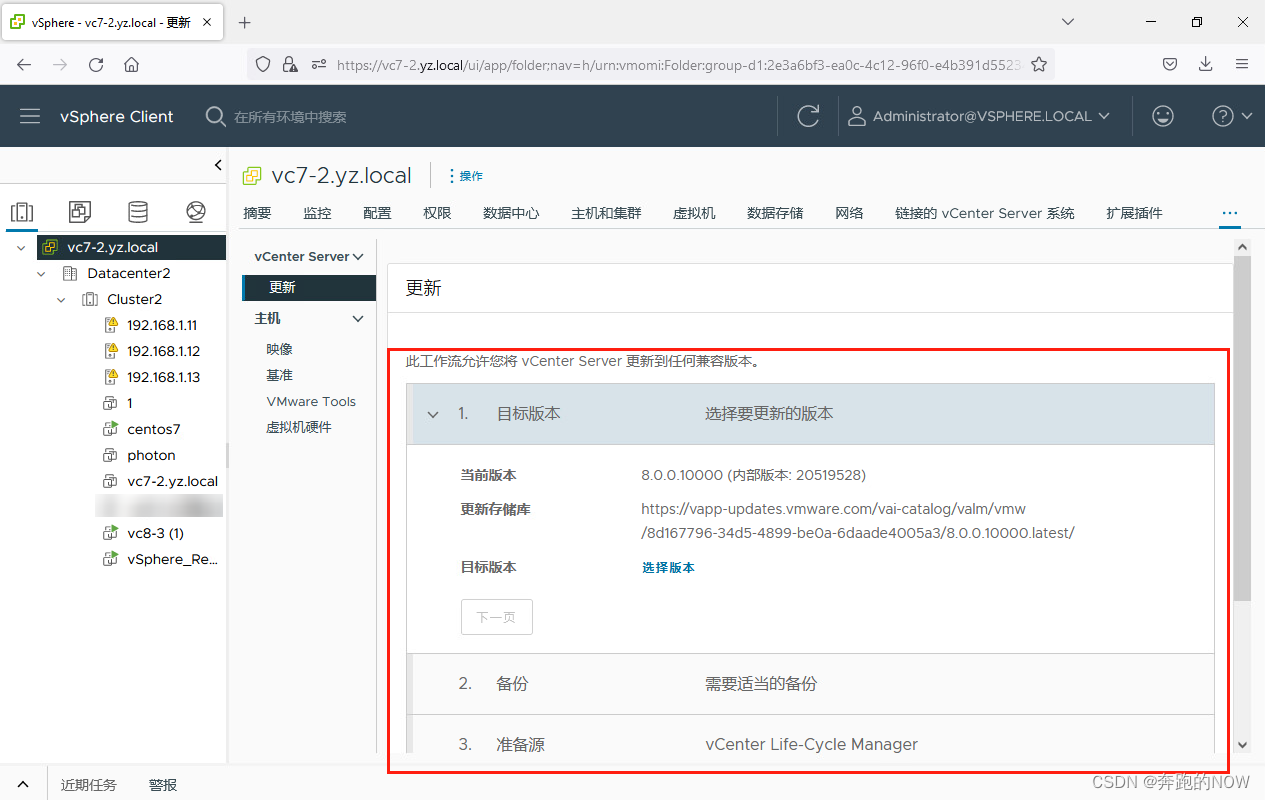
Task: Open the Firefox application menu
Action: 1242,64
